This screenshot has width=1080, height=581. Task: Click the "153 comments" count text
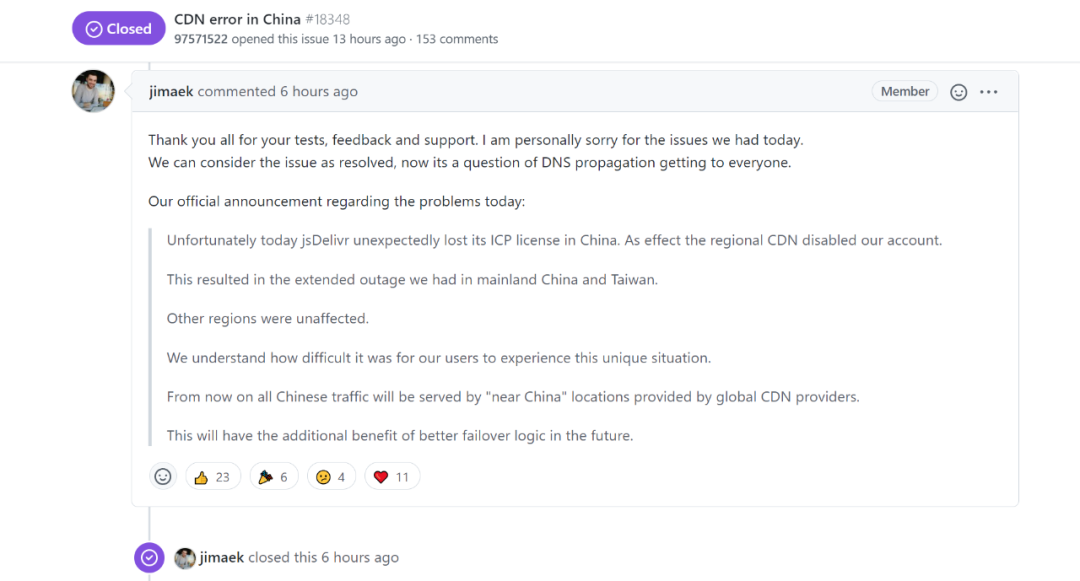[457, 39]
